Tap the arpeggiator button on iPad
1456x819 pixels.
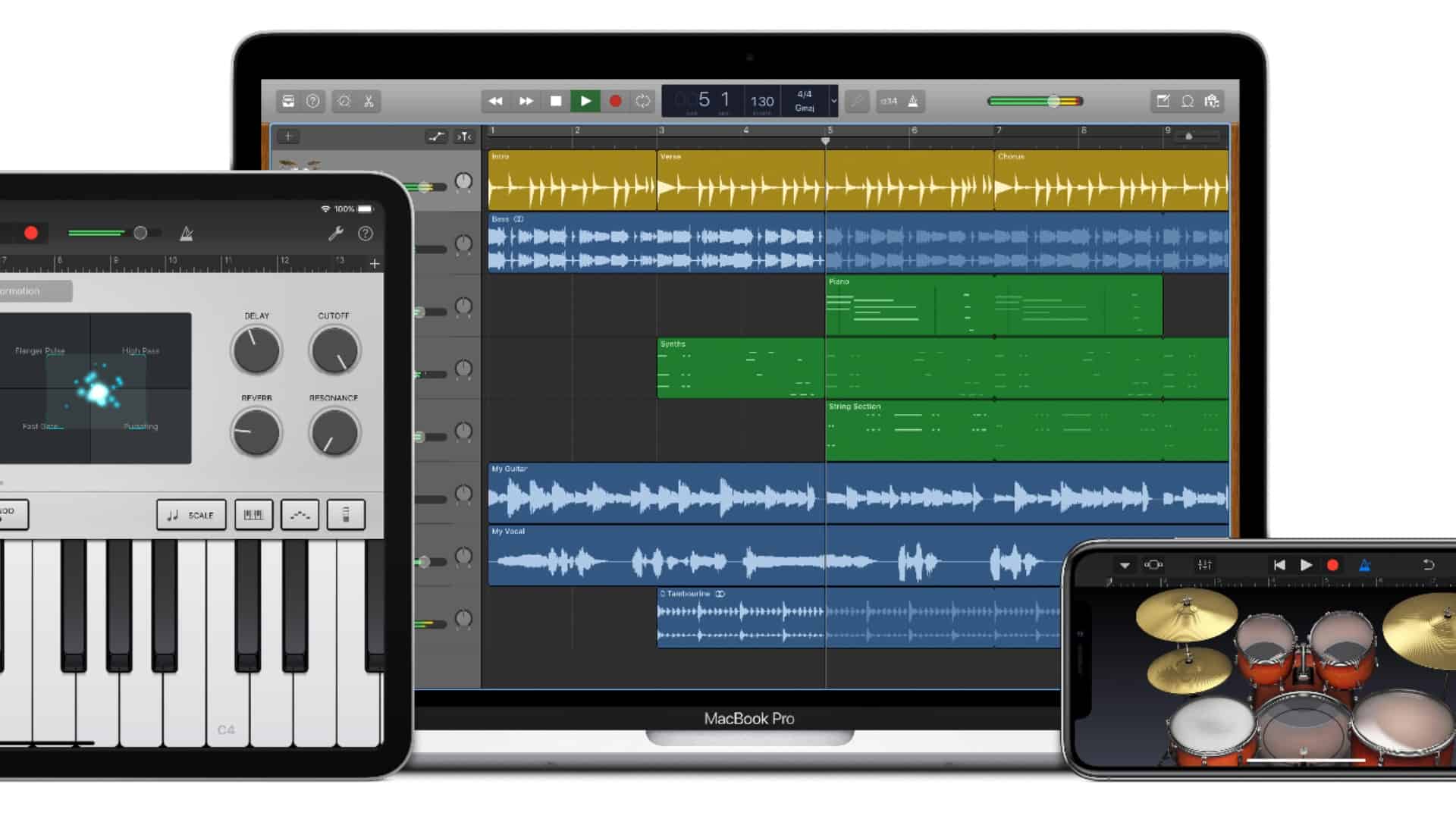pos(300,515)
